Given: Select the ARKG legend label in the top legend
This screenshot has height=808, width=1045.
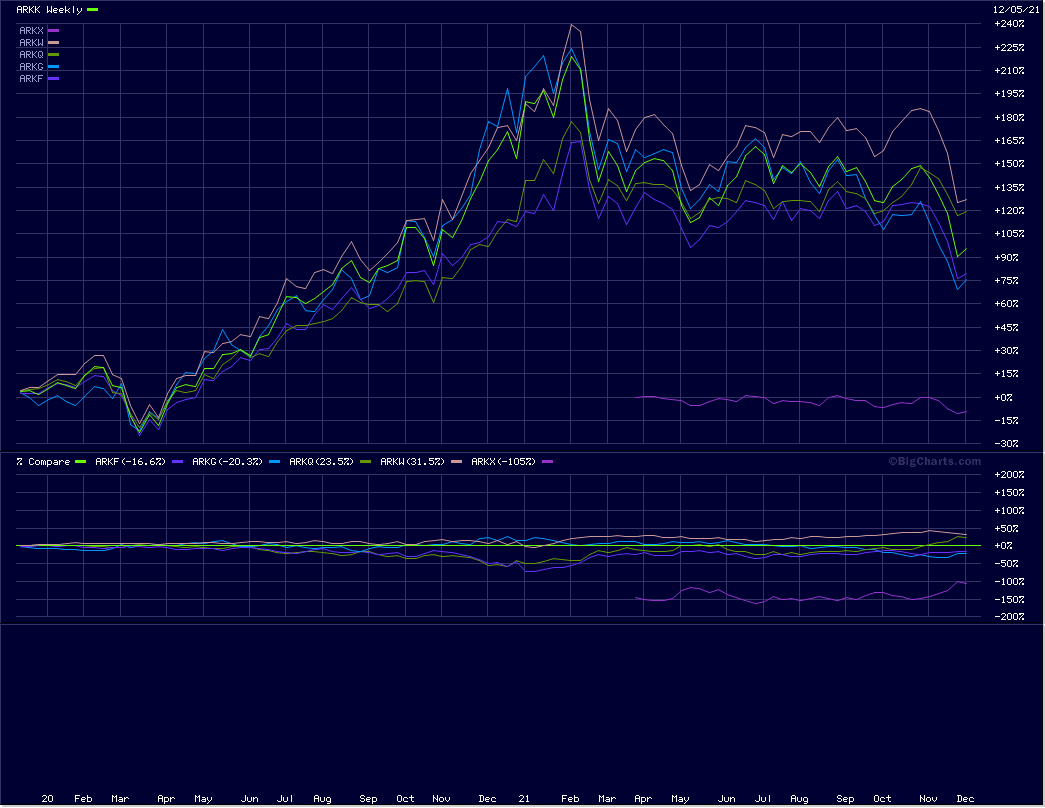Looking at the screenshot, I should [x=31, y=67].
